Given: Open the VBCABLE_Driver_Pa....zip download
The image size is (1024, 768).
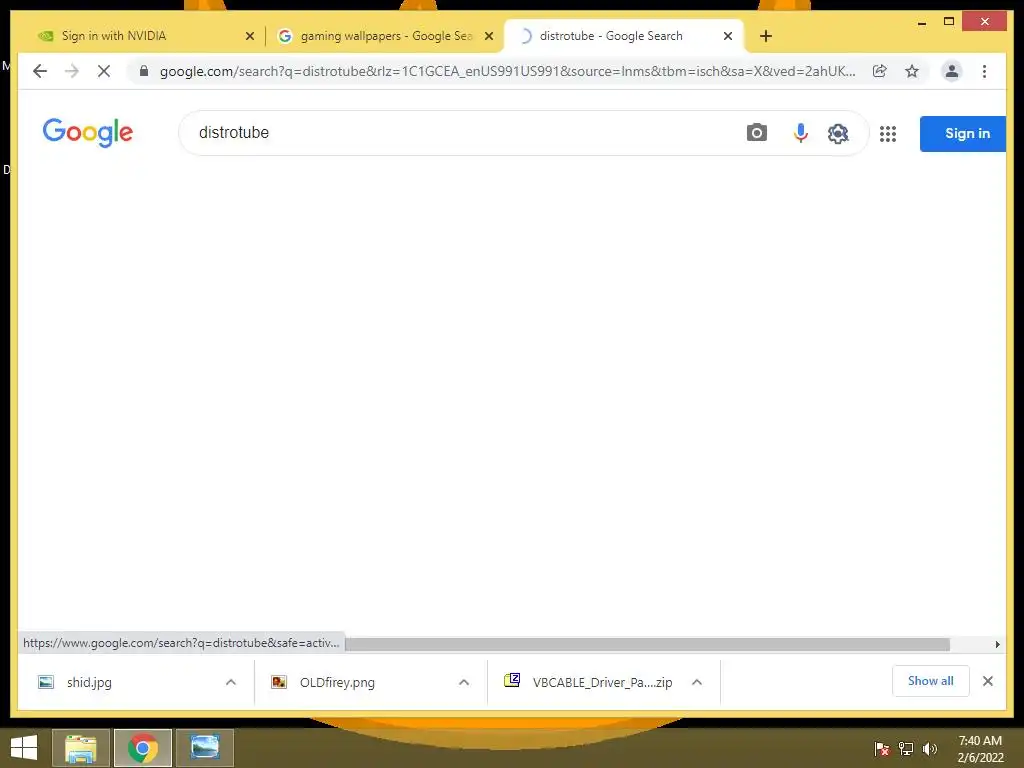Looking at the screenshot, I should pyautogui.click(x=588, y=682).
